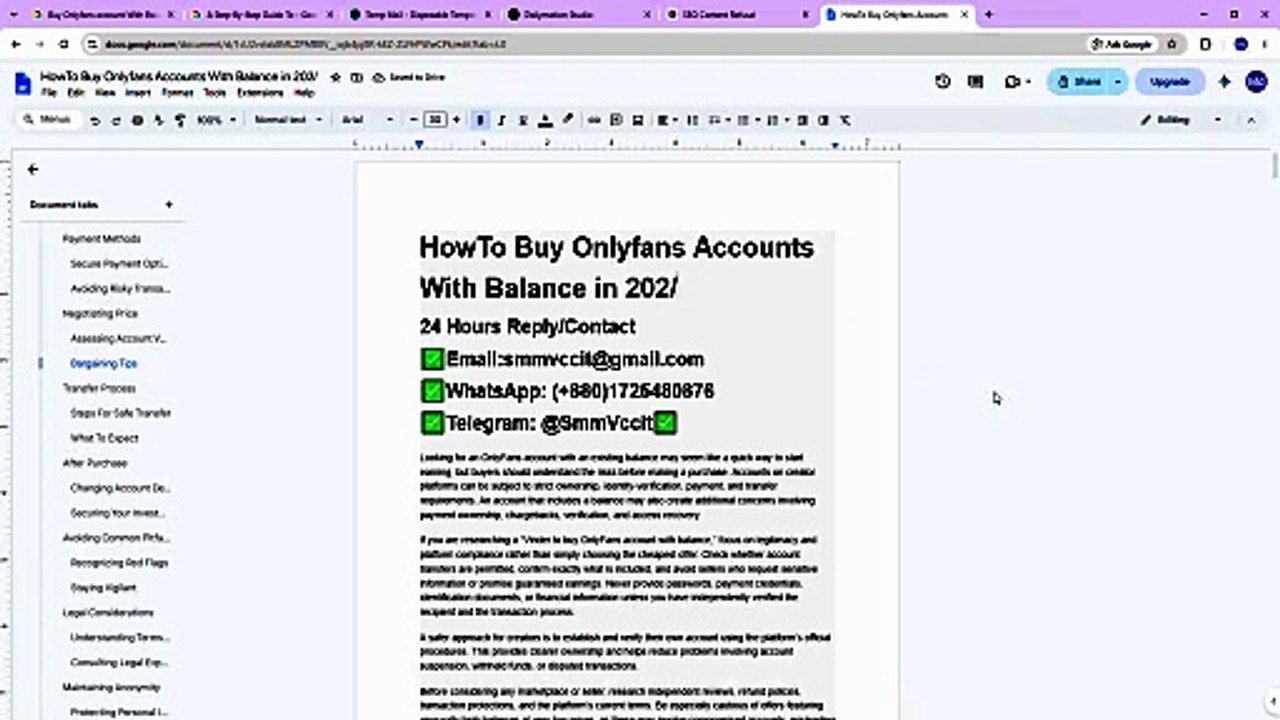The width and height of the screenshot is (1280, 720).
Task: Activate the paint format tool
Action: (x=180, y=120)
